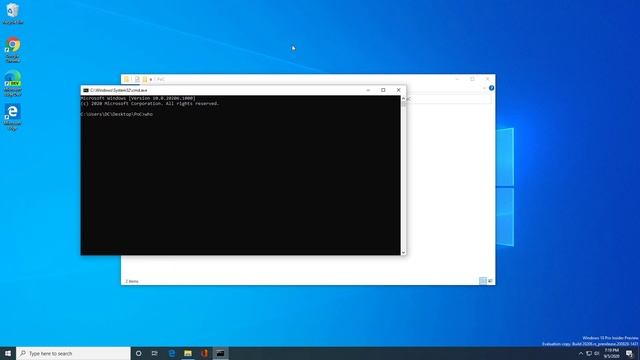
Task: Open the File Explorer help icon
Action: [x=491, y=88]
